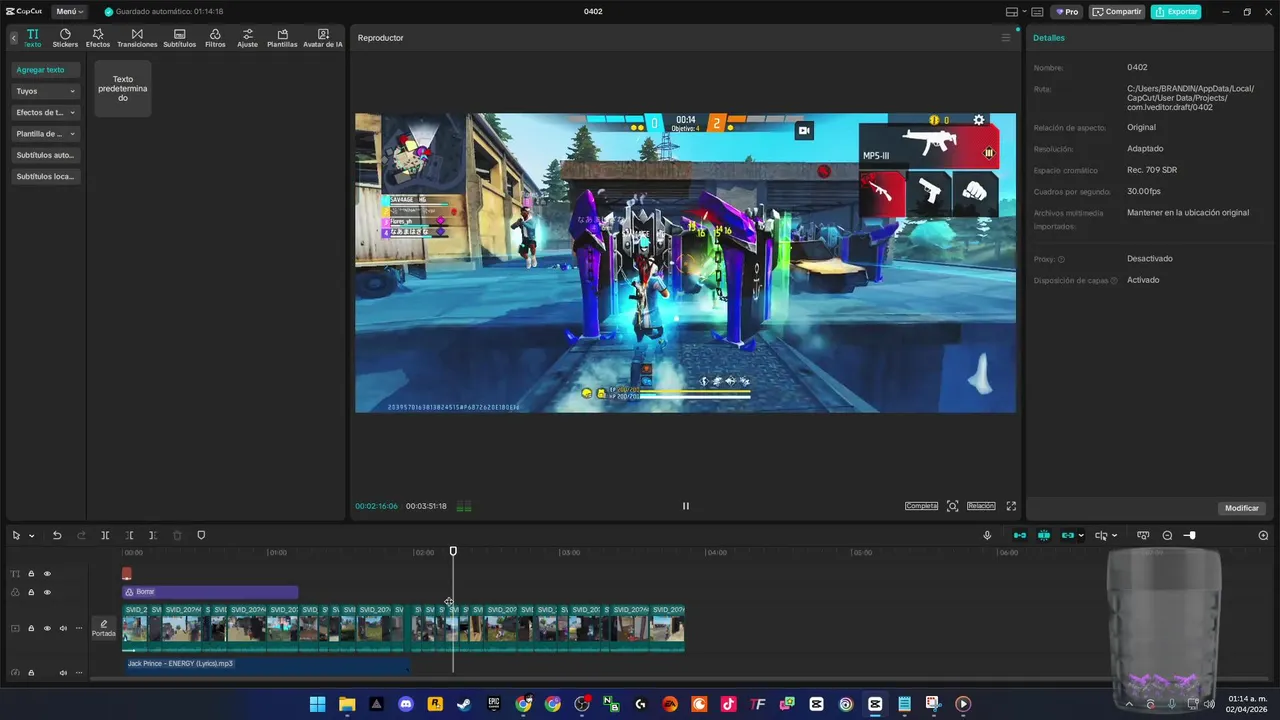The width and height of the screenshot is (1280, 720).
Task: Open the Ajuste tab
Action: pyautogui.click(x=247, y=38)
